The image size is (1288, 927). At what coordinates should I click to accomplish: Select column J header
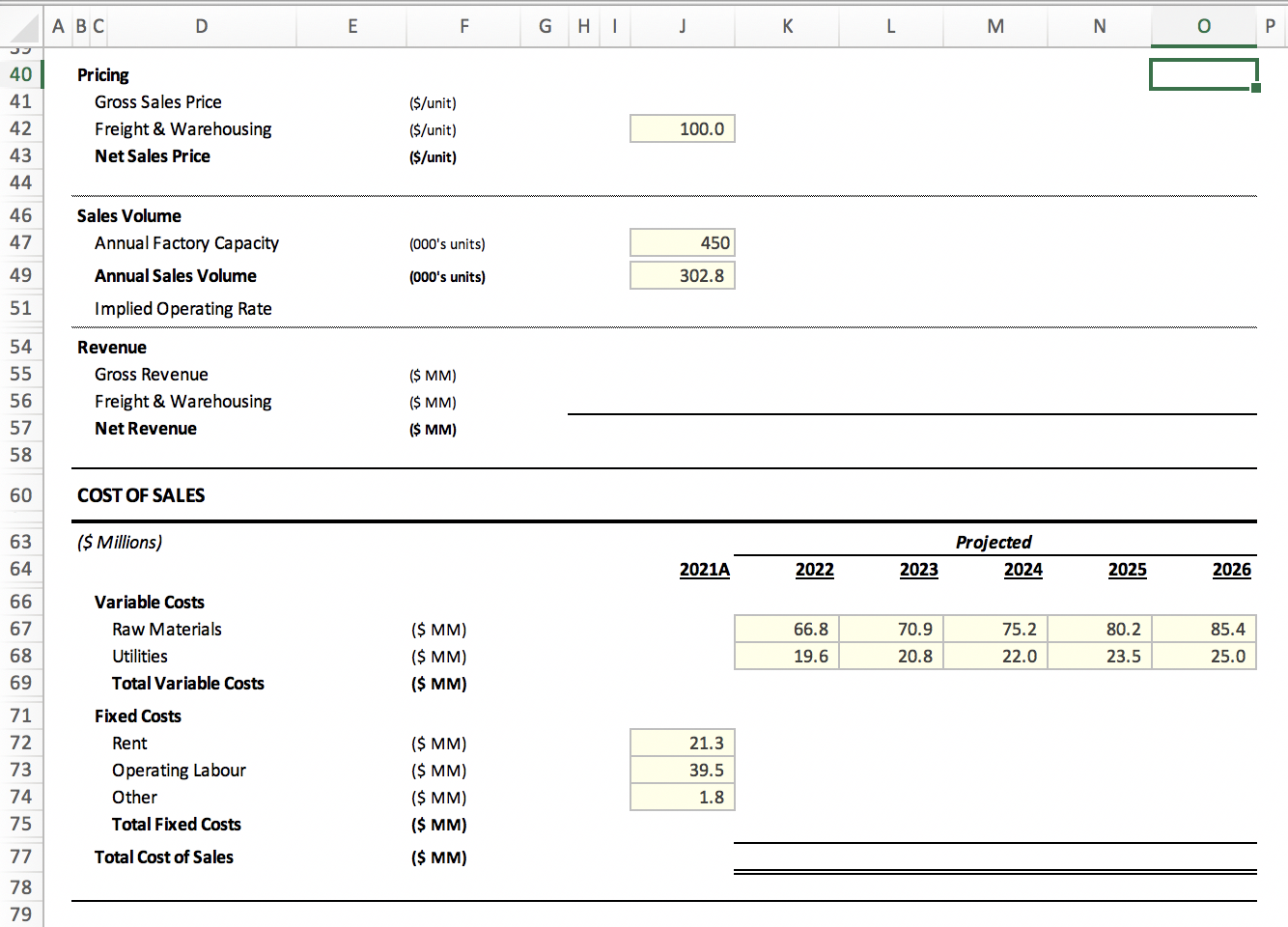click(x=682, y=26)
